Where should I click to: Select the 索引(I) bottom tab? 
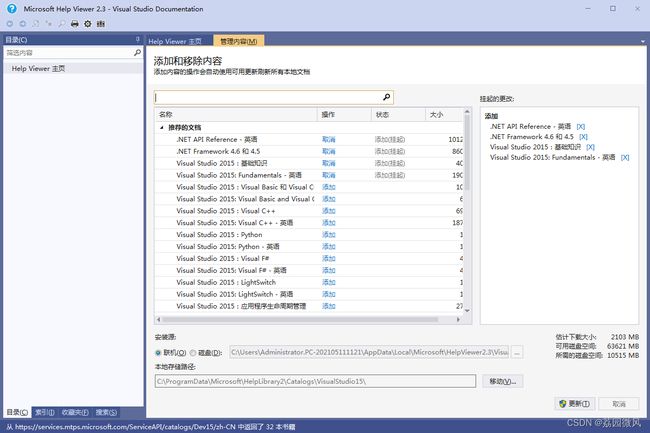coord(45,412)
